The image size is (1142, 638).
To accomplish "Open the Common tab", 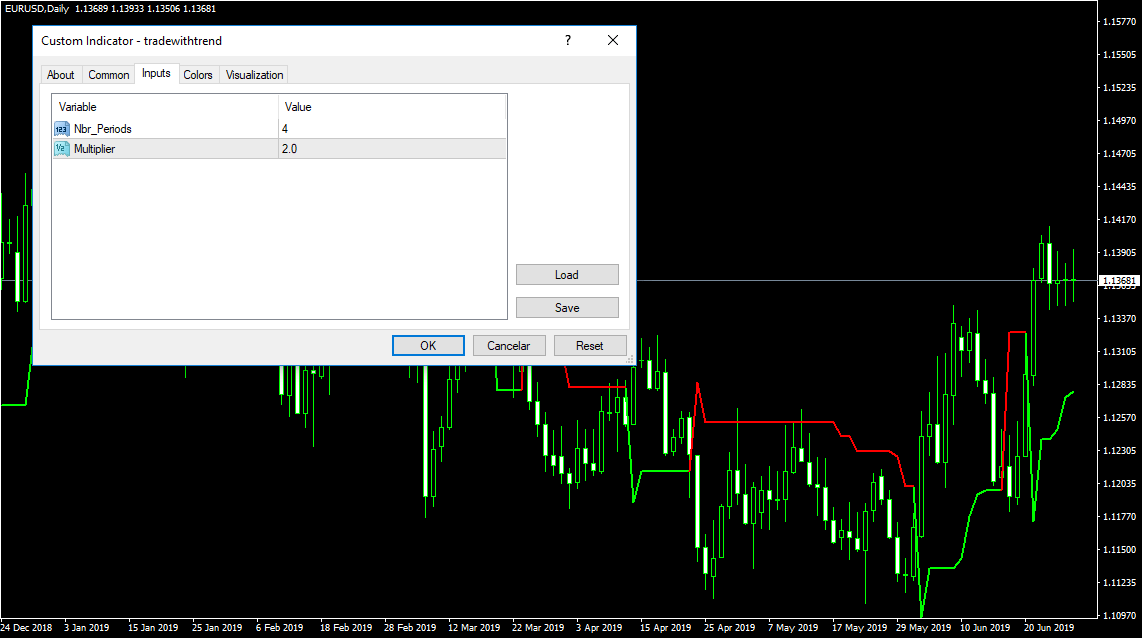I will 109,75.
